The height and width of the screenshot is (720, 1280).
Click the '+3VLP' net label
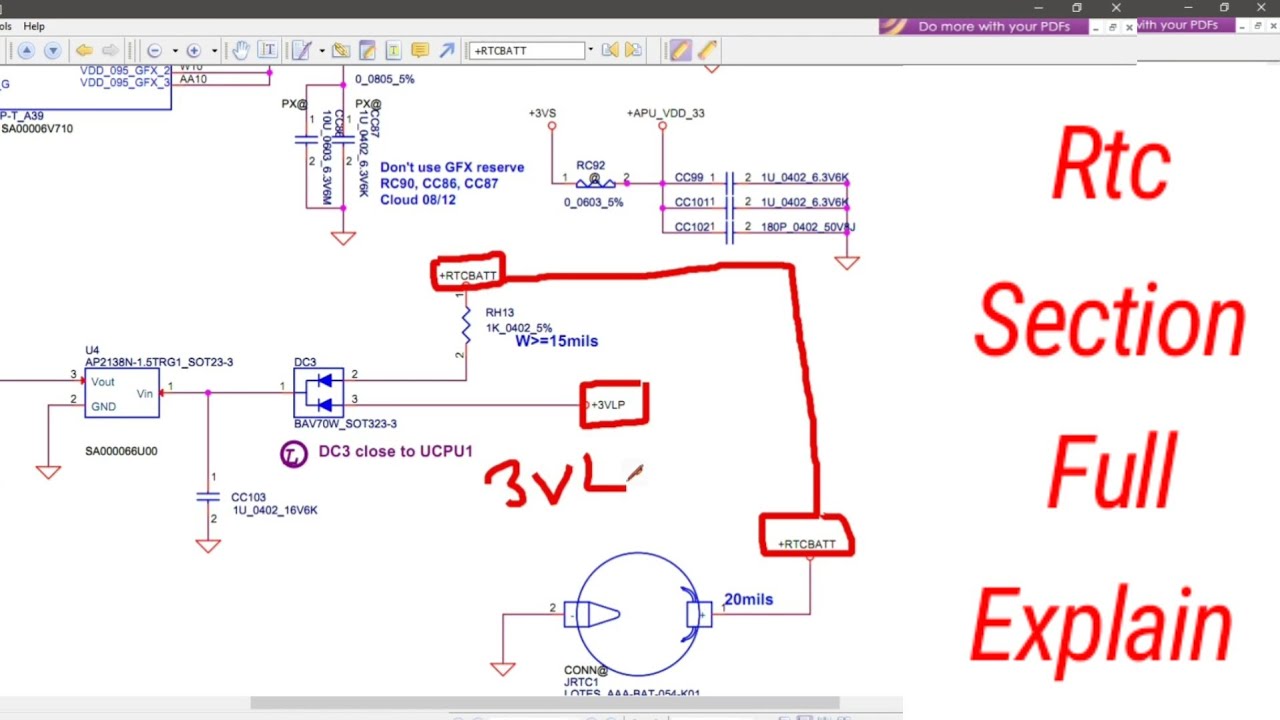[x=608, y=405]
